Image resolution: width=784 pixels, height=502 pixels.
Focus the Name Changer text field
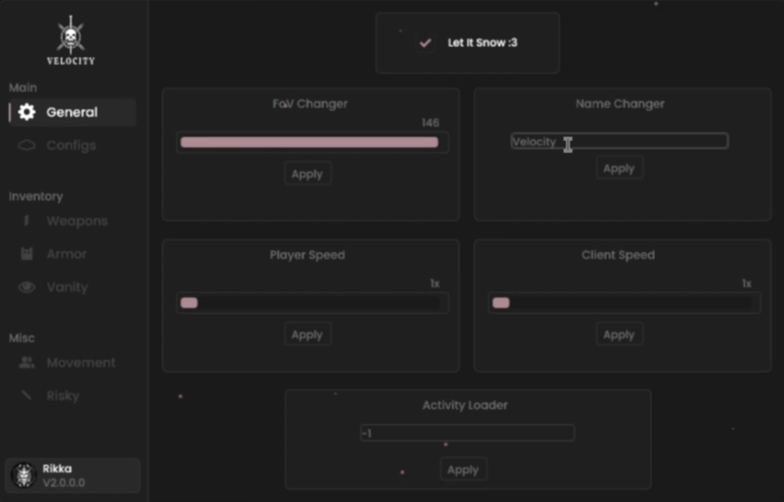pyautogui.click(x=619, y=142)
